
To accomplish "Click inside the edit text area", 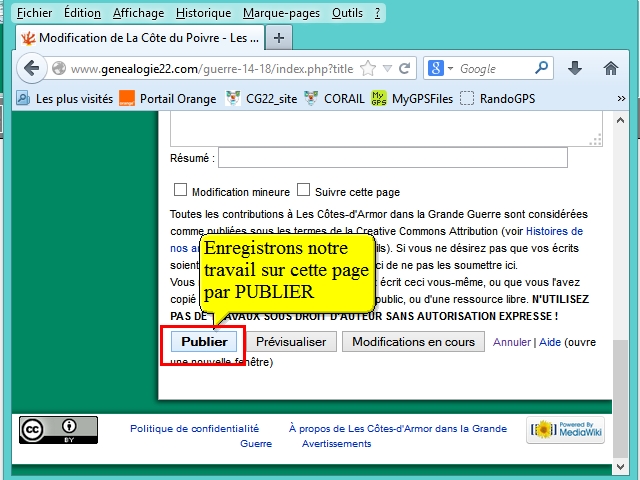I will 386,129.
